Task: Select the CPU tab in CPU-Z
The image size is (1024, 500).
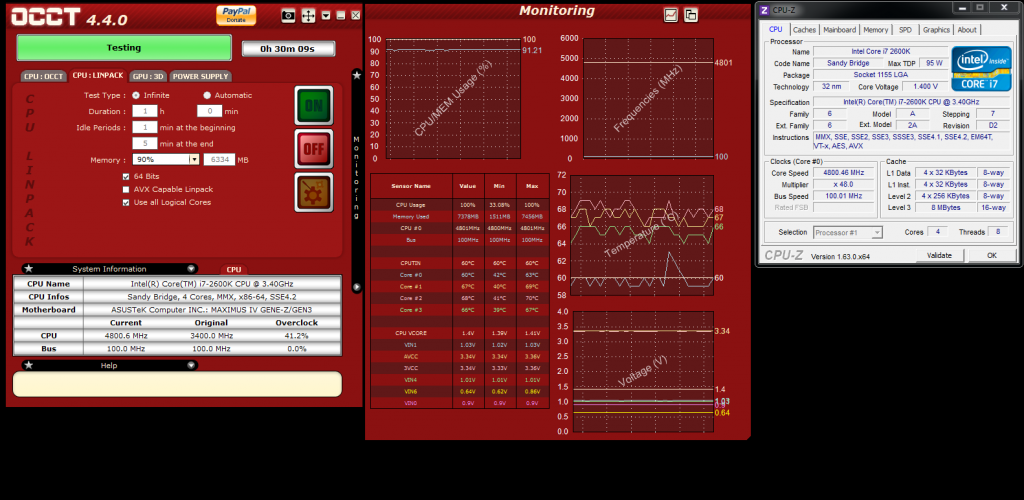Action: [775, 30]
